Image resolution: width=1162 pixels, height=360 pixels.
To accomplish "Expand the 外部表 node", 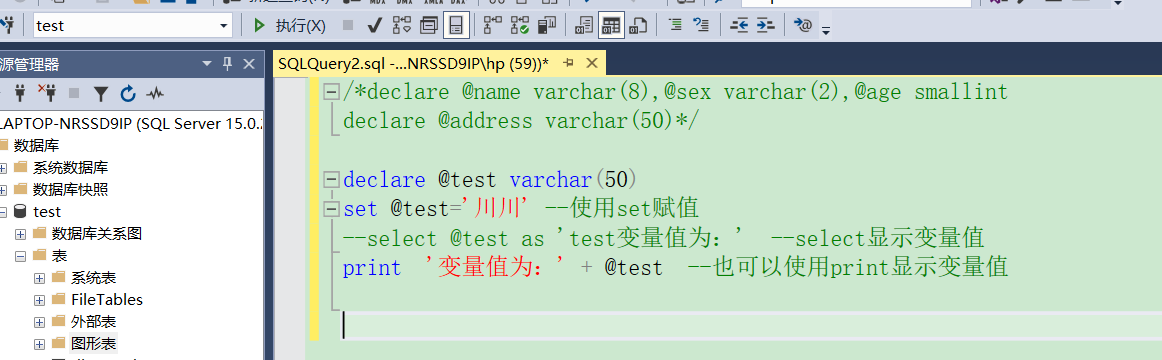I will (39, 322).
